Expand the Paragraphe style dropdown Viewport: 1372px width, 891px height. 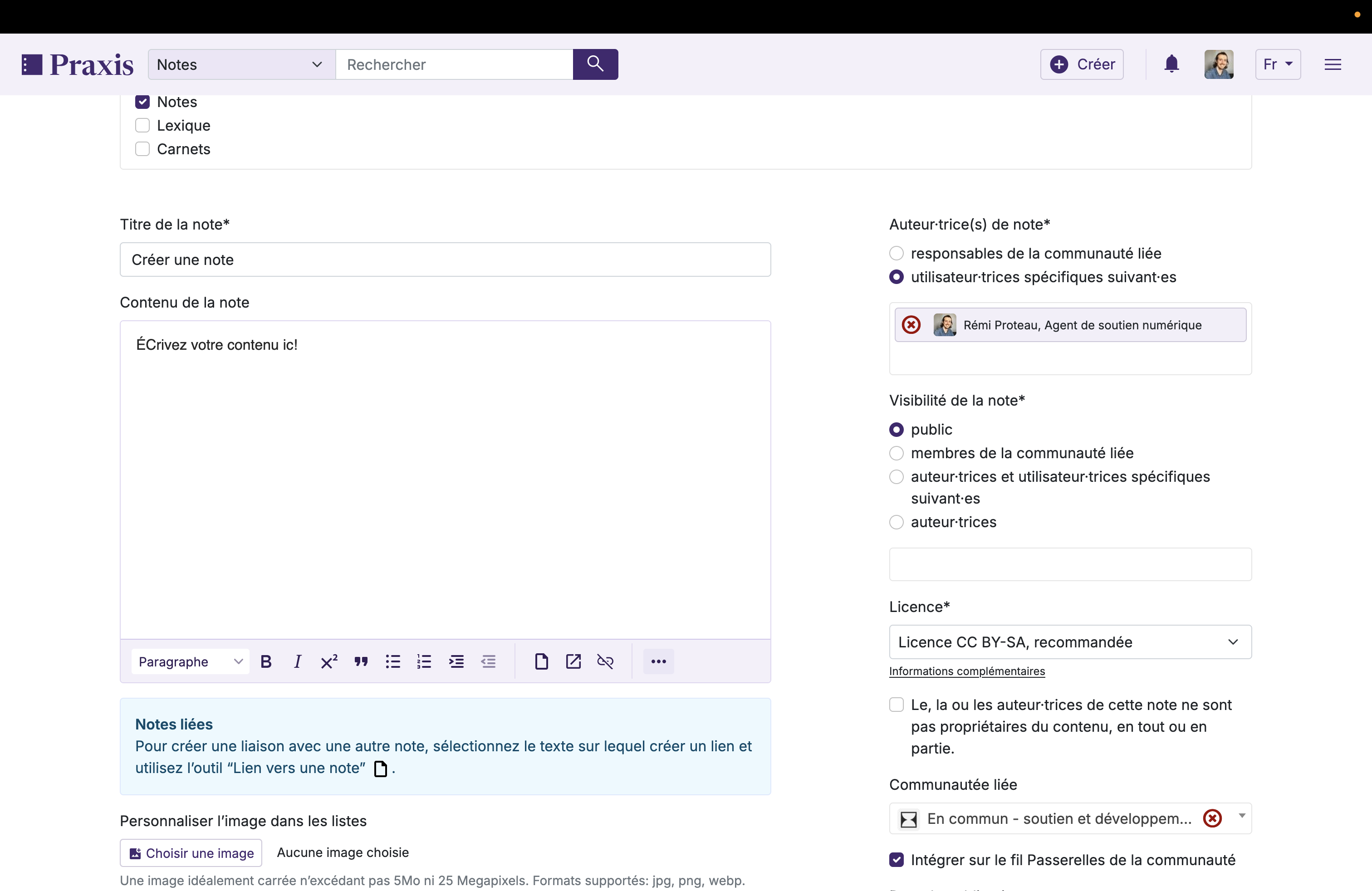coord(190,661)
